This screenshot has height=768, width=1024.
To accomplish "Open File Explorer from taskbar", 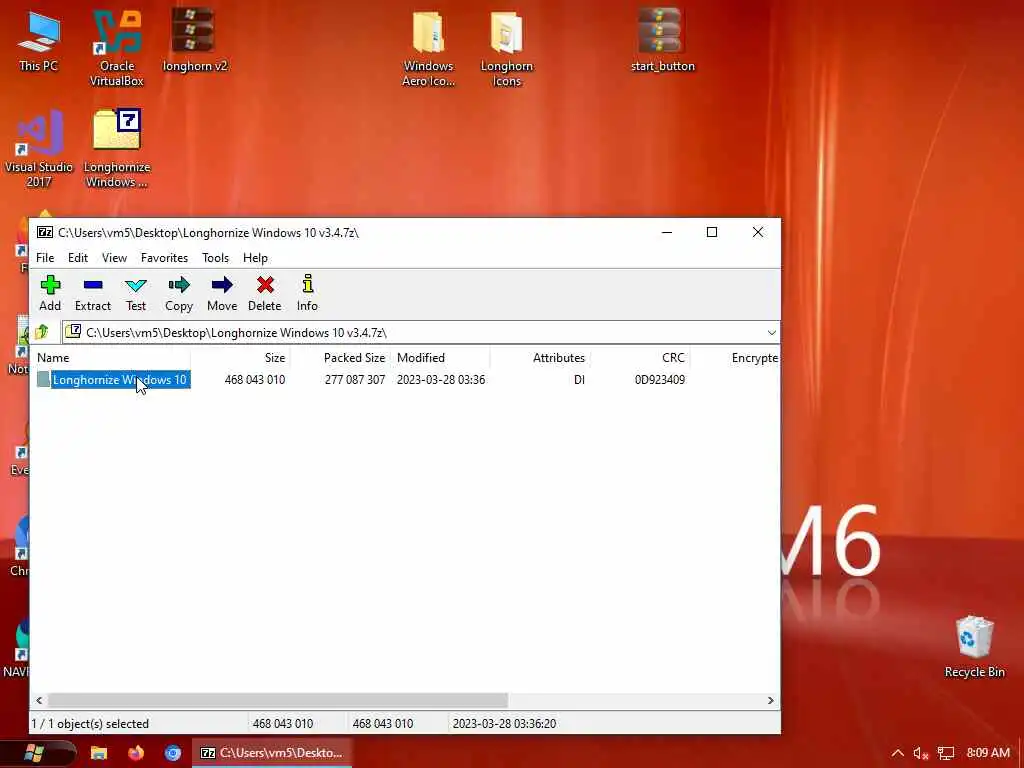I will [99, 753].
